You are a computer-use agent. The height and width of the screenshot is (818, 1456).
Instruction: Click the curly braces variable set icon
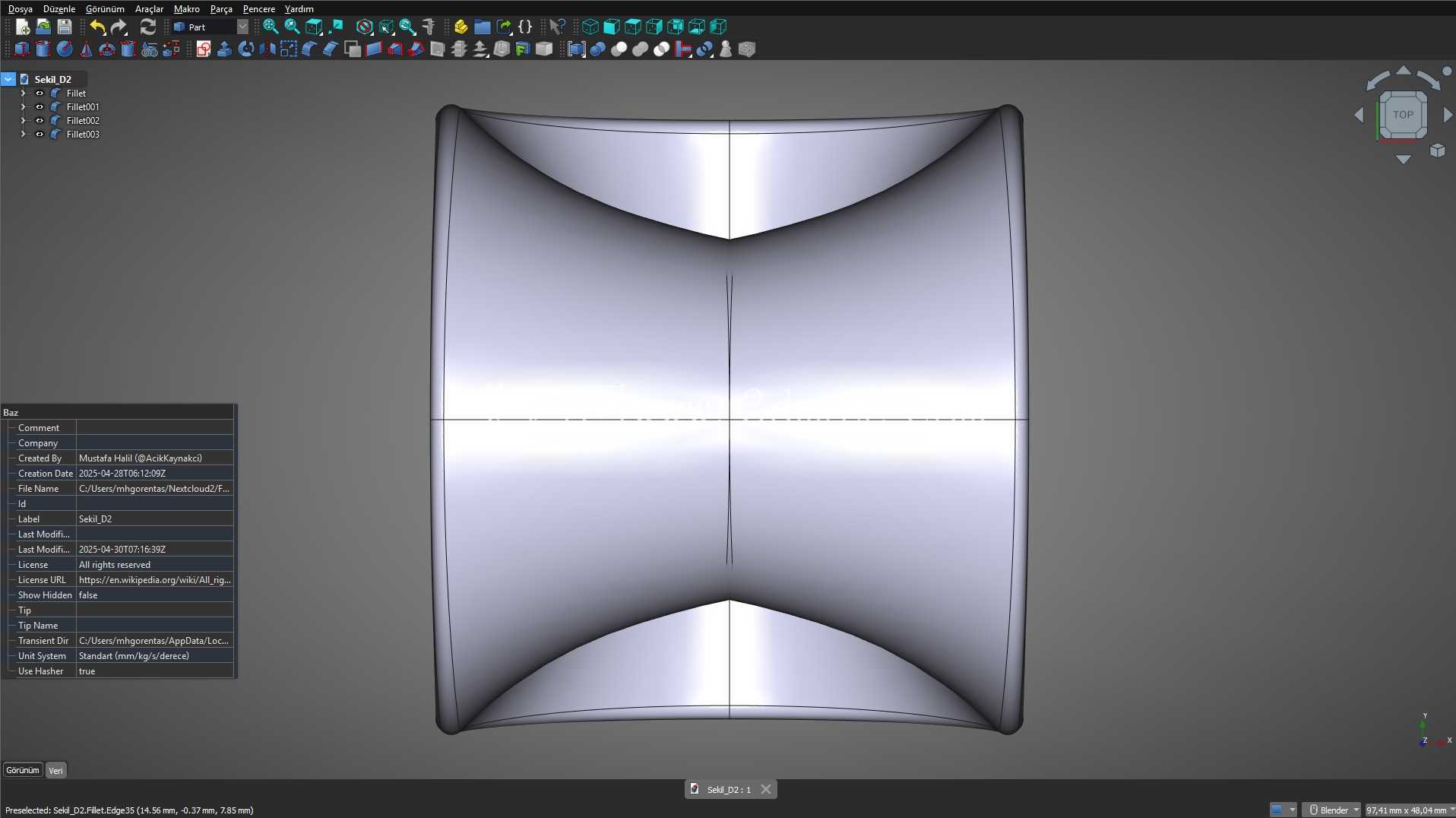click(x=525, y=27)
